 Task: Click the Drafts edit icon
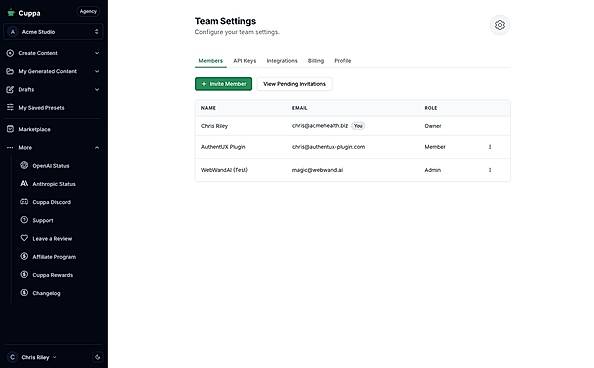click(x=10, y=89)
